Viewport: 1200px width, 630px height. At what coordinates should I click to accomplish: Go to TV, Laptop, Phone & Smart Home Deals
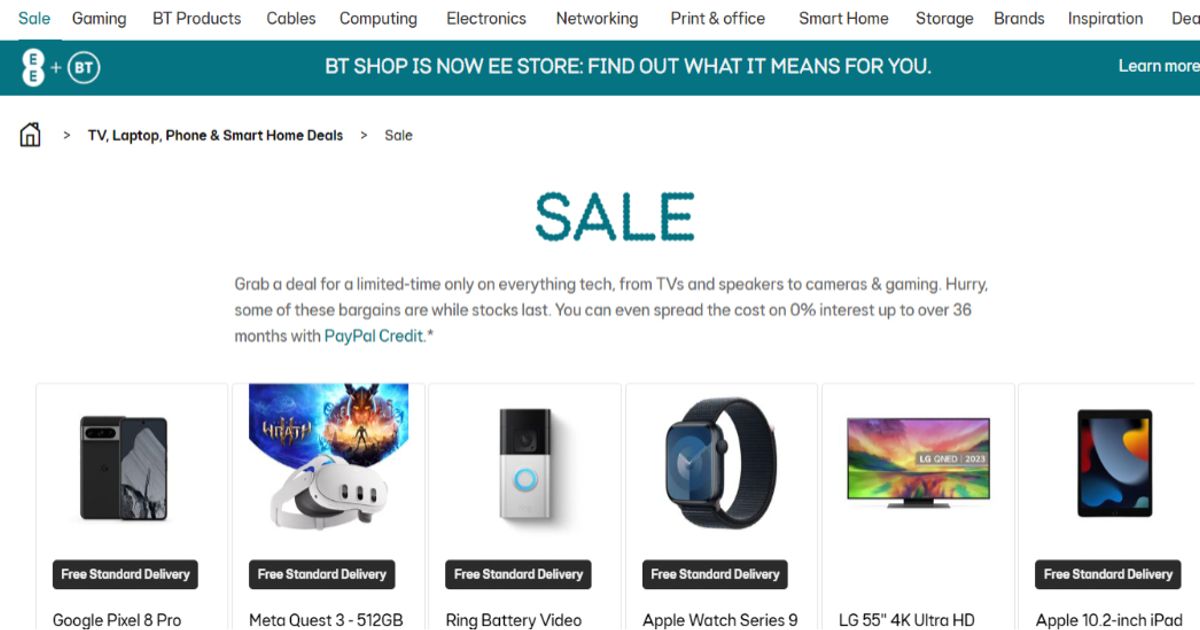click(215, 135)
